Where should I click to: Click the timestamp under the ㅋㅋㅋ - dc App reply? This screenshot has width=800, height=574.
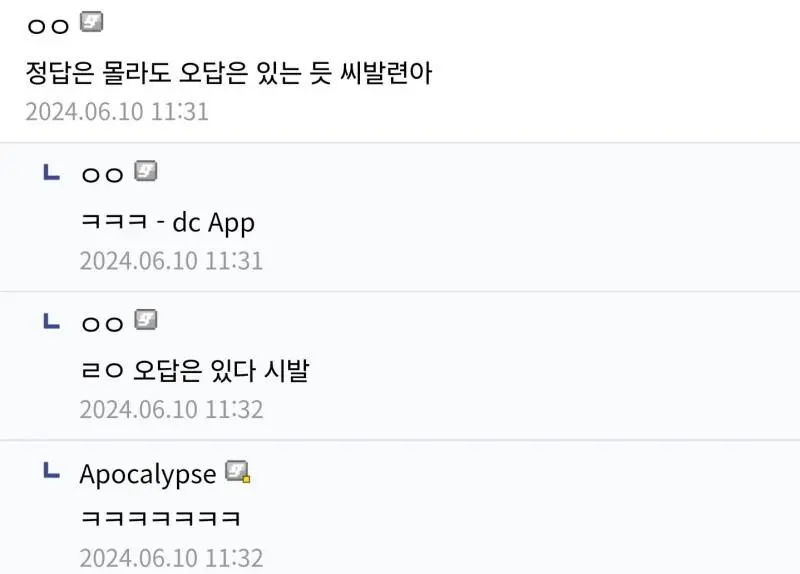(x=171, y=261)
